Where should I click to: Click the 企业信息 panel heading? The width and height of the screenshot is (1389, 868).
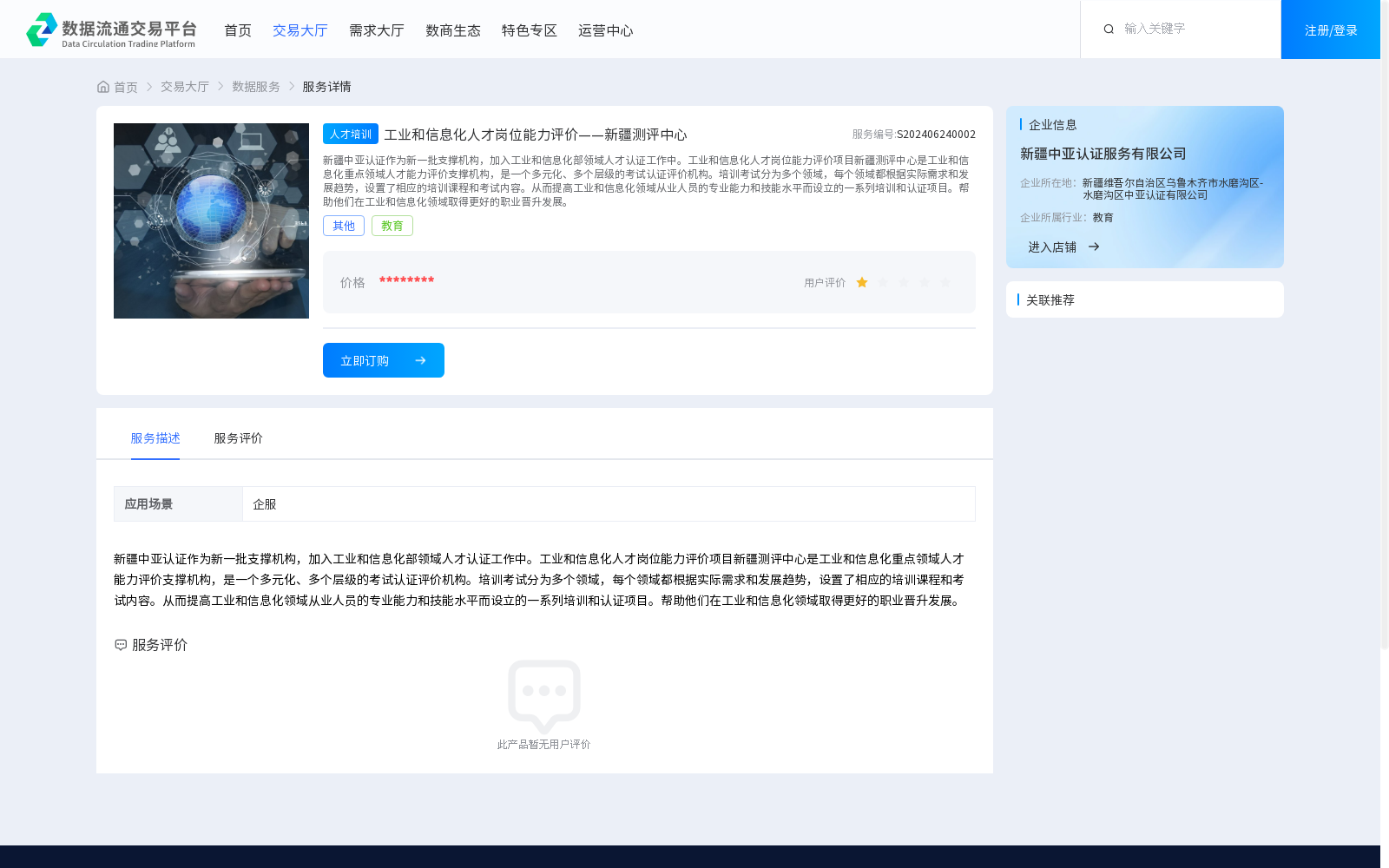pyautogui.click(x=1053, y=125)
